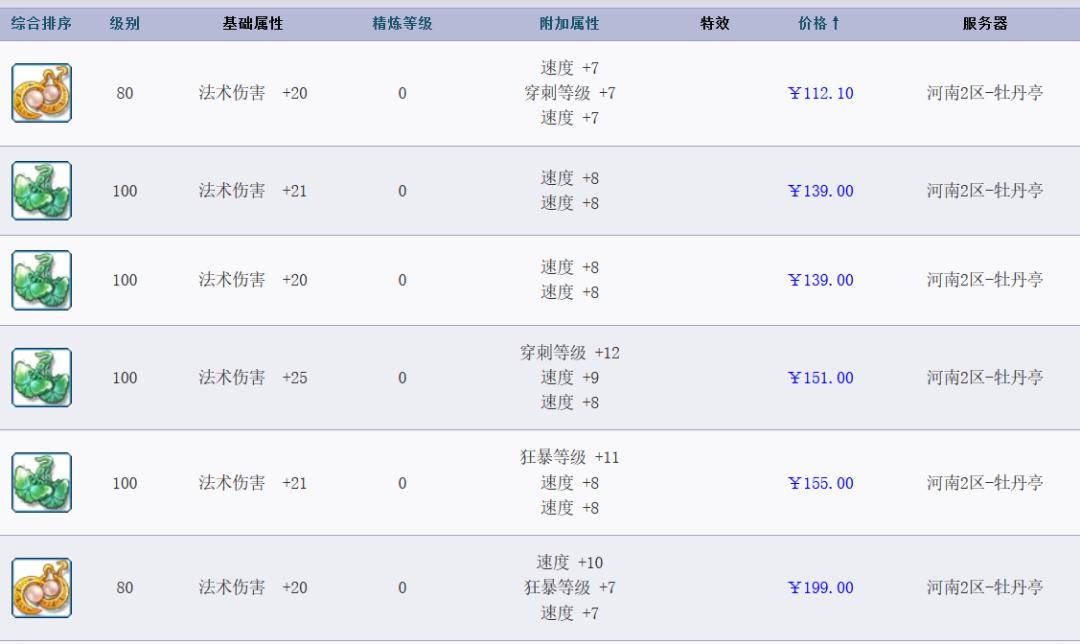
Task: Click the gold earring icon in the last row
Action: coord(41,588)
